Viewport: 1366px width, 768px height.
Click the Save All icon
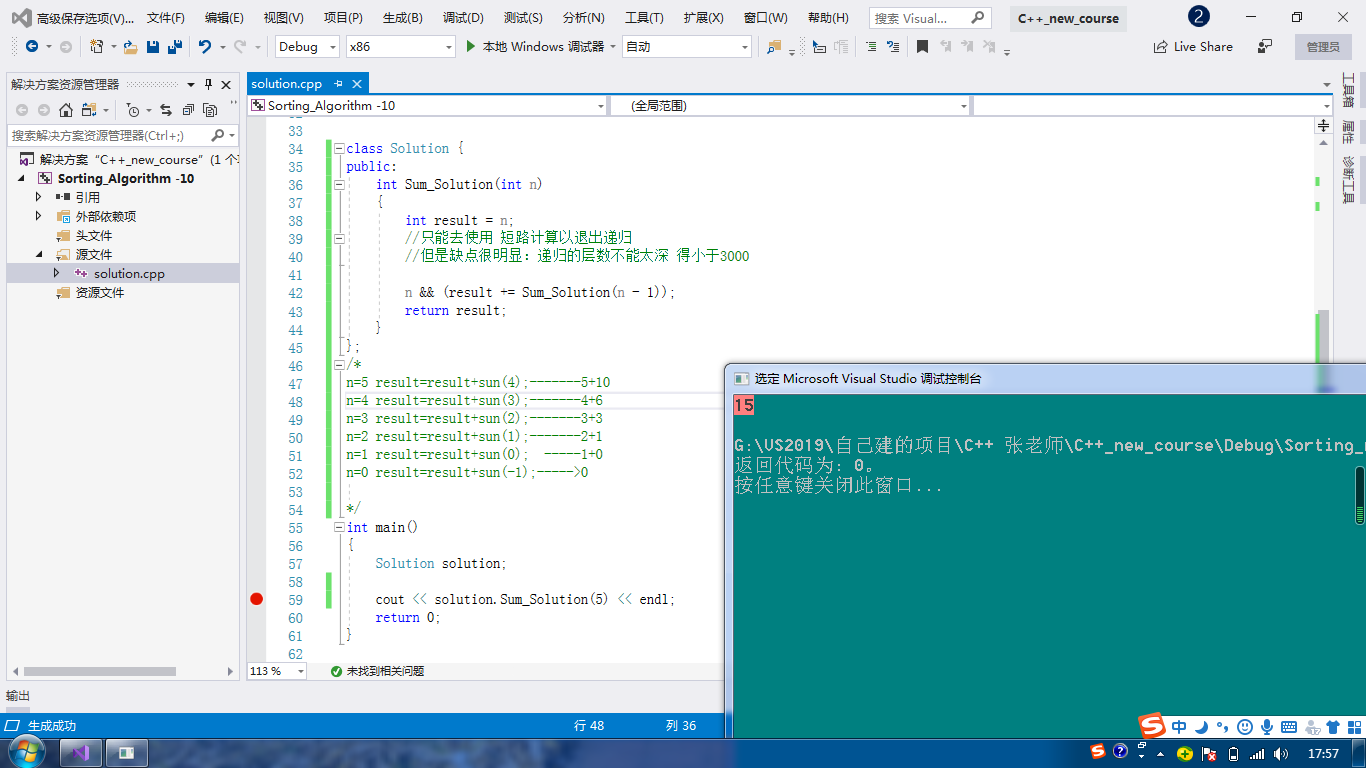[174, 47]
